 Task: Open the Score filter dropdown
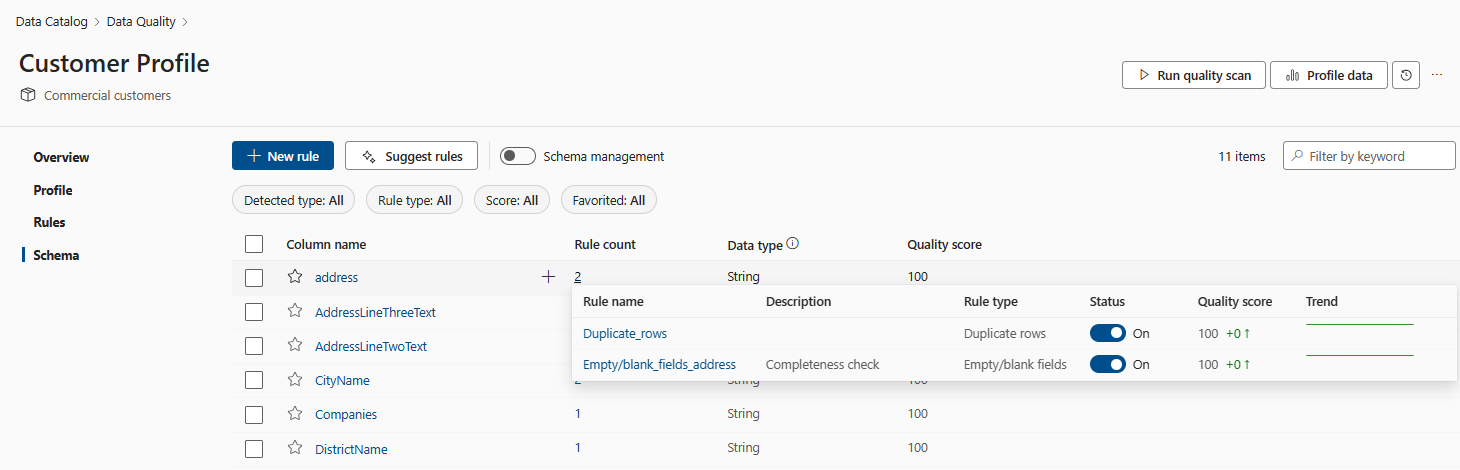(512, 200)
